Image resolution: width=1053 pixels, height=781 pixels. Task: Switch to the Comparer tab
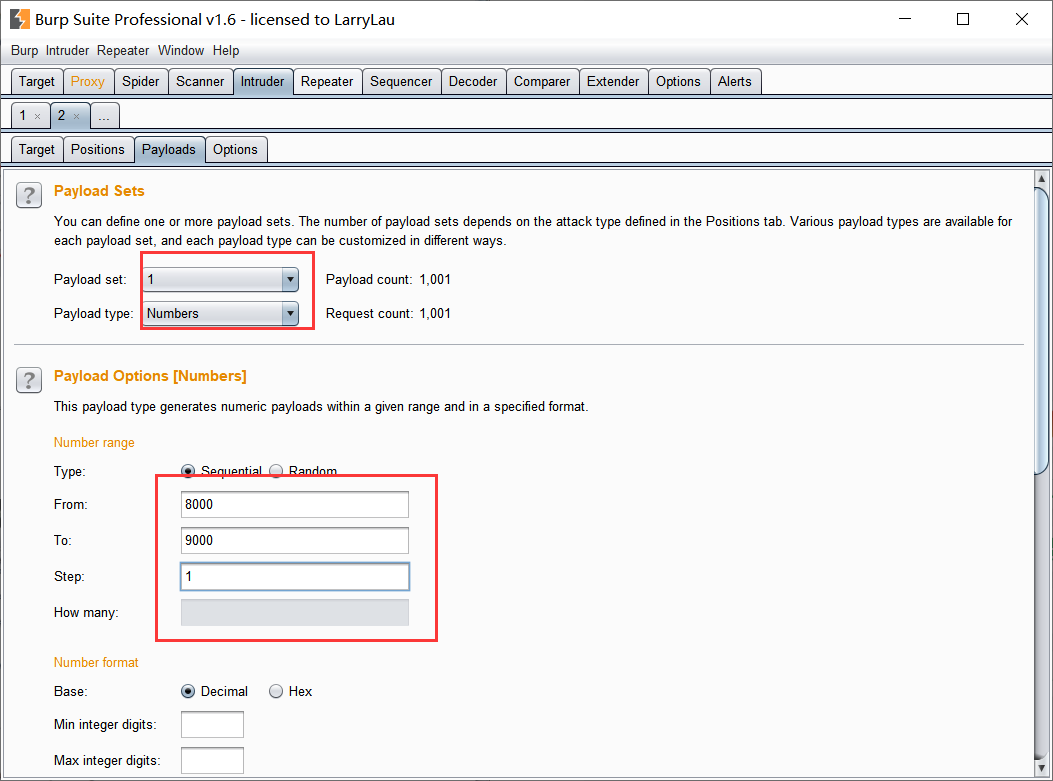(x=542, y=82)
